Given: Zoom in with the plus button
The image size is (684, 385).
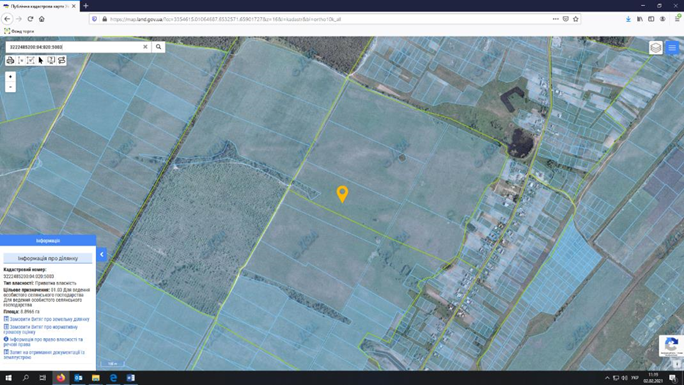Looking at the screenshot, I should point(10,77).
